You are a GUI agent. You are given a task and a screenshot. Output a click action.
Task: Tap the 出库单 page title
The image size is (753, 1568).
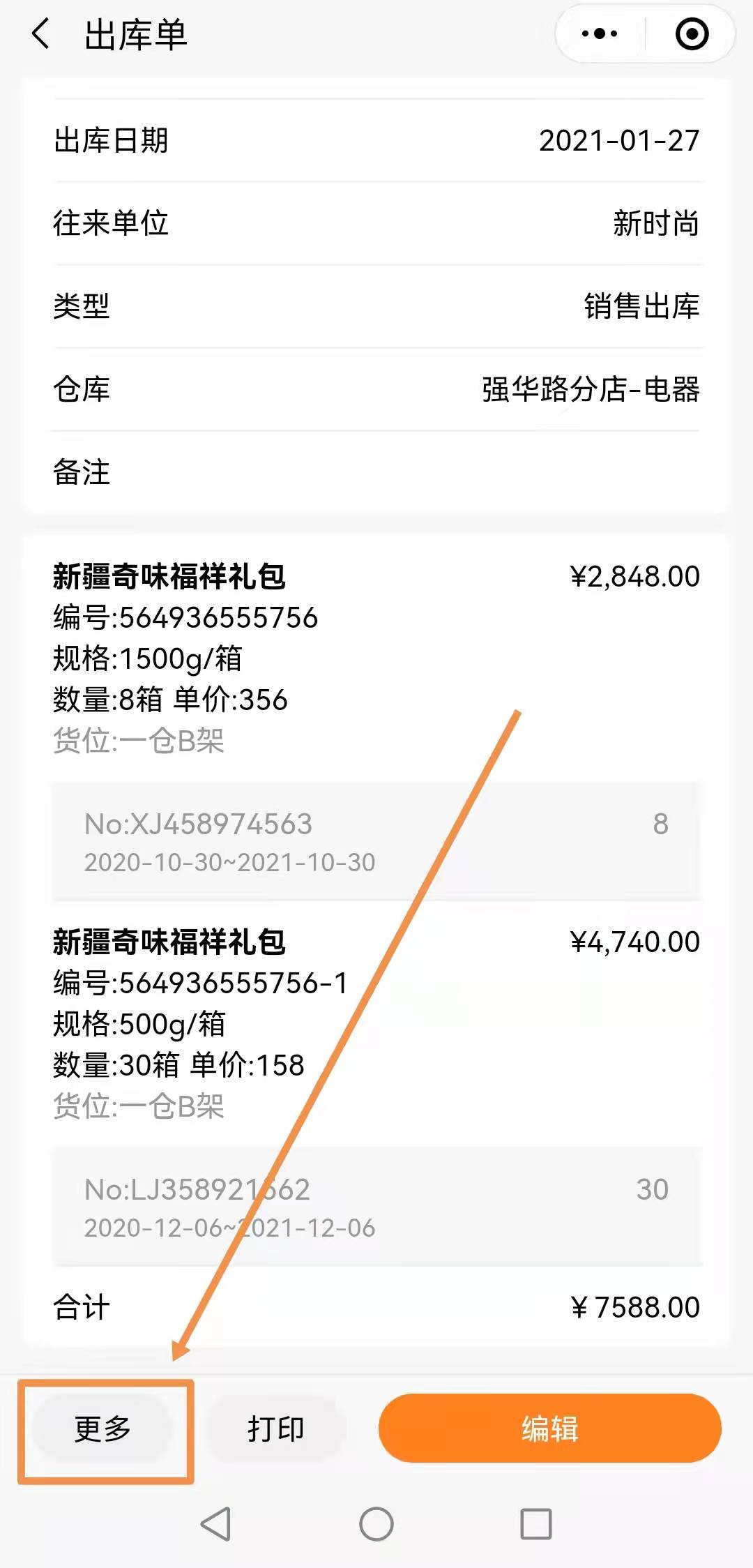[x=136, y=35]
